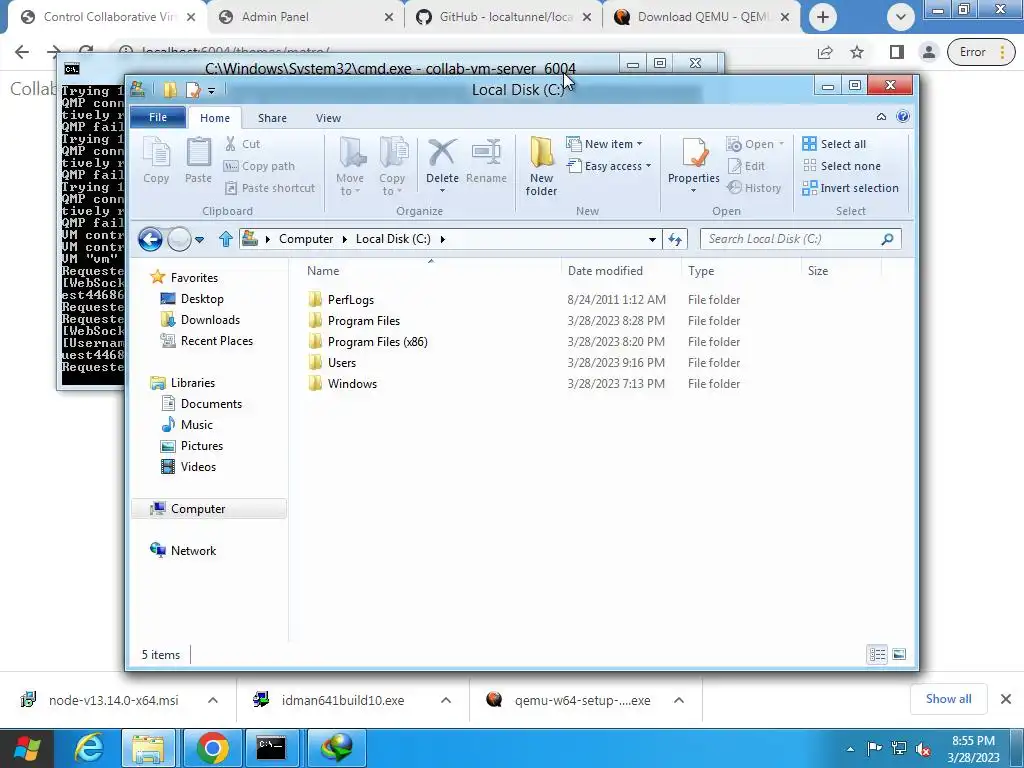Click the Search Local Disk (C:) field

tap(801, 239)
